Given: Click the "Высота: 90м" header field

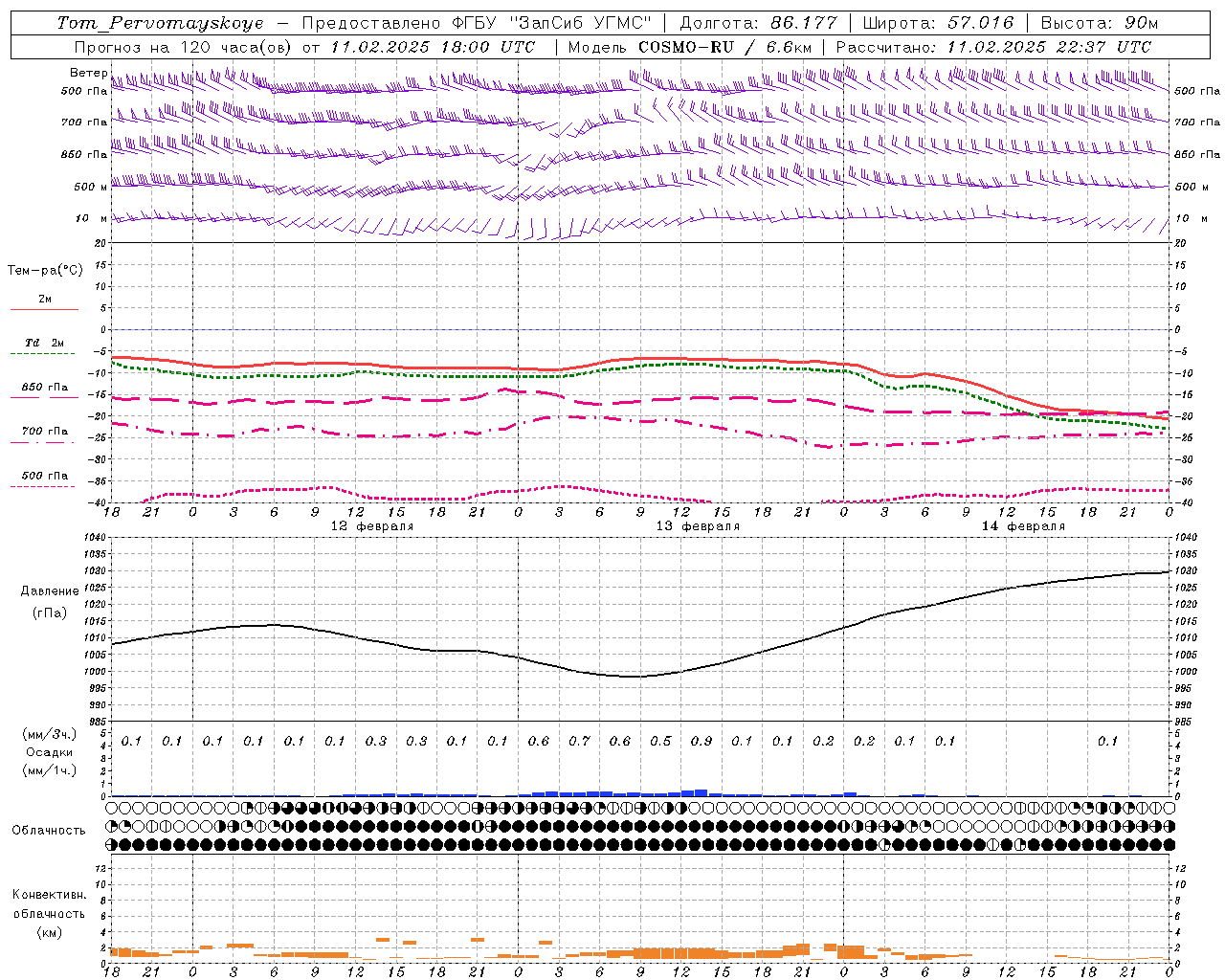Looking at the screenshot, I should tap(1099, 23).
